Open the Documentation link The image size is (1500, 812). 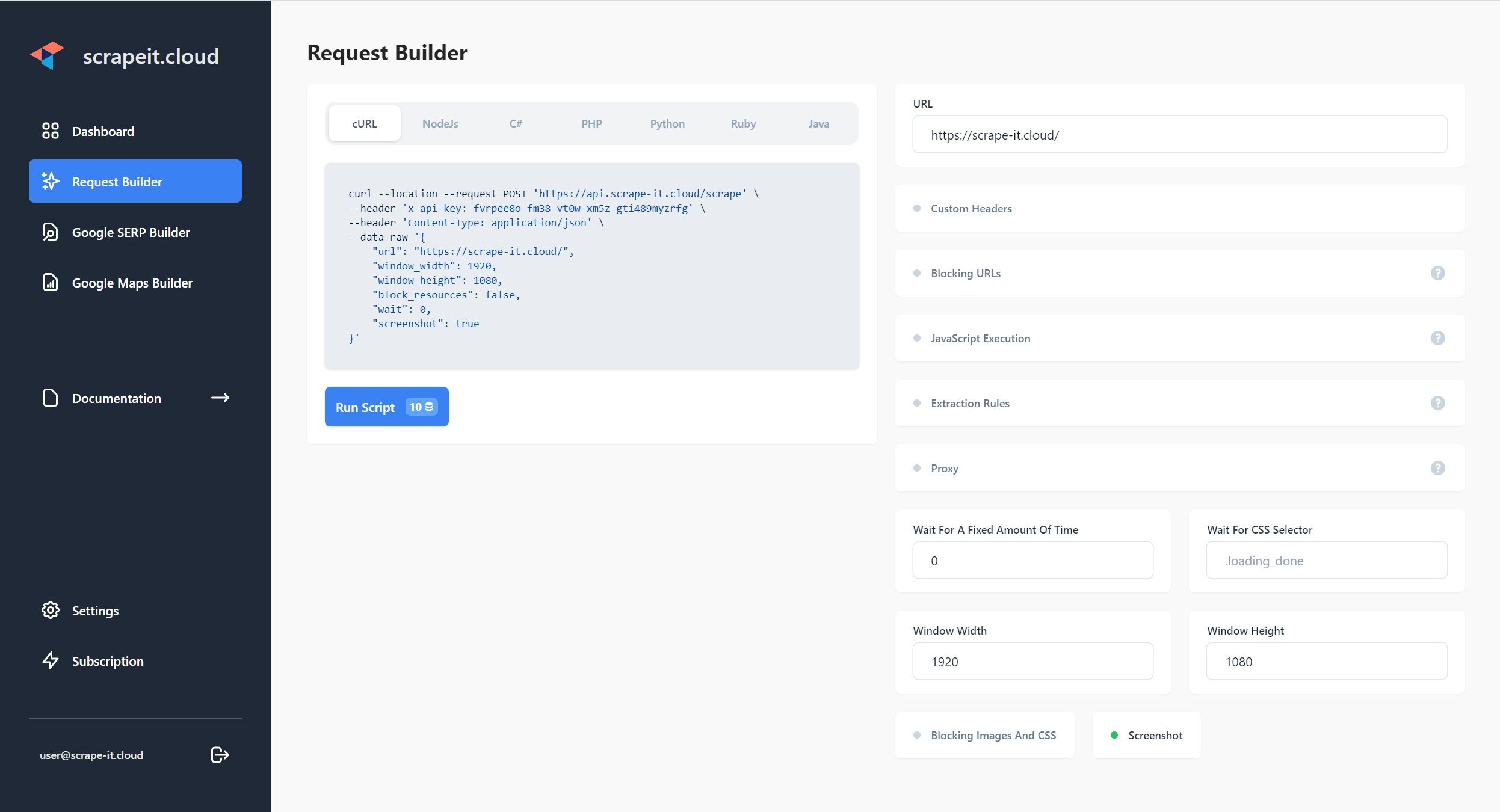[x=135, y=398]
